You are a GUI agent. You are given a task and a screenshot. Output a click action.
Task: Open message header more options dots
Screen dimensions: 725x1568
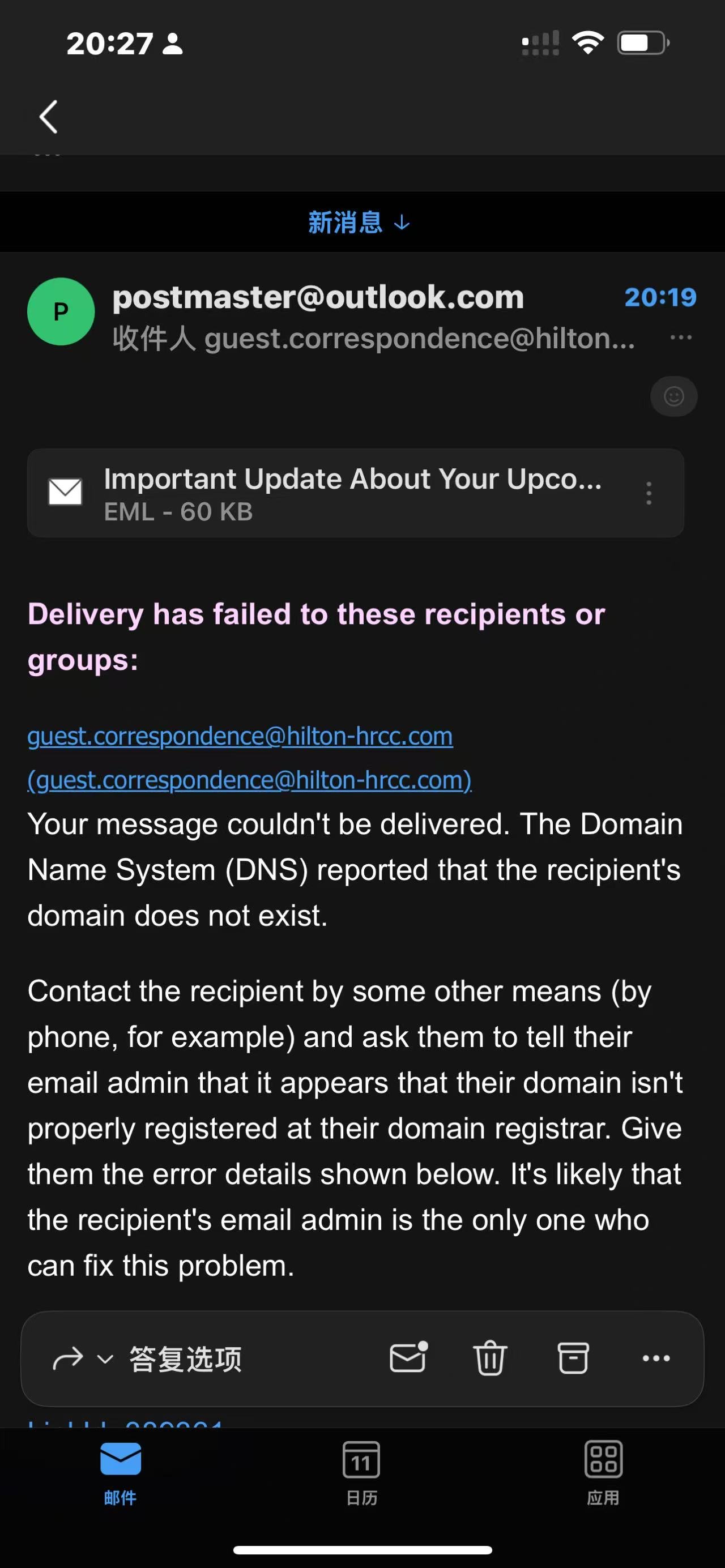(x=681, y=337)
